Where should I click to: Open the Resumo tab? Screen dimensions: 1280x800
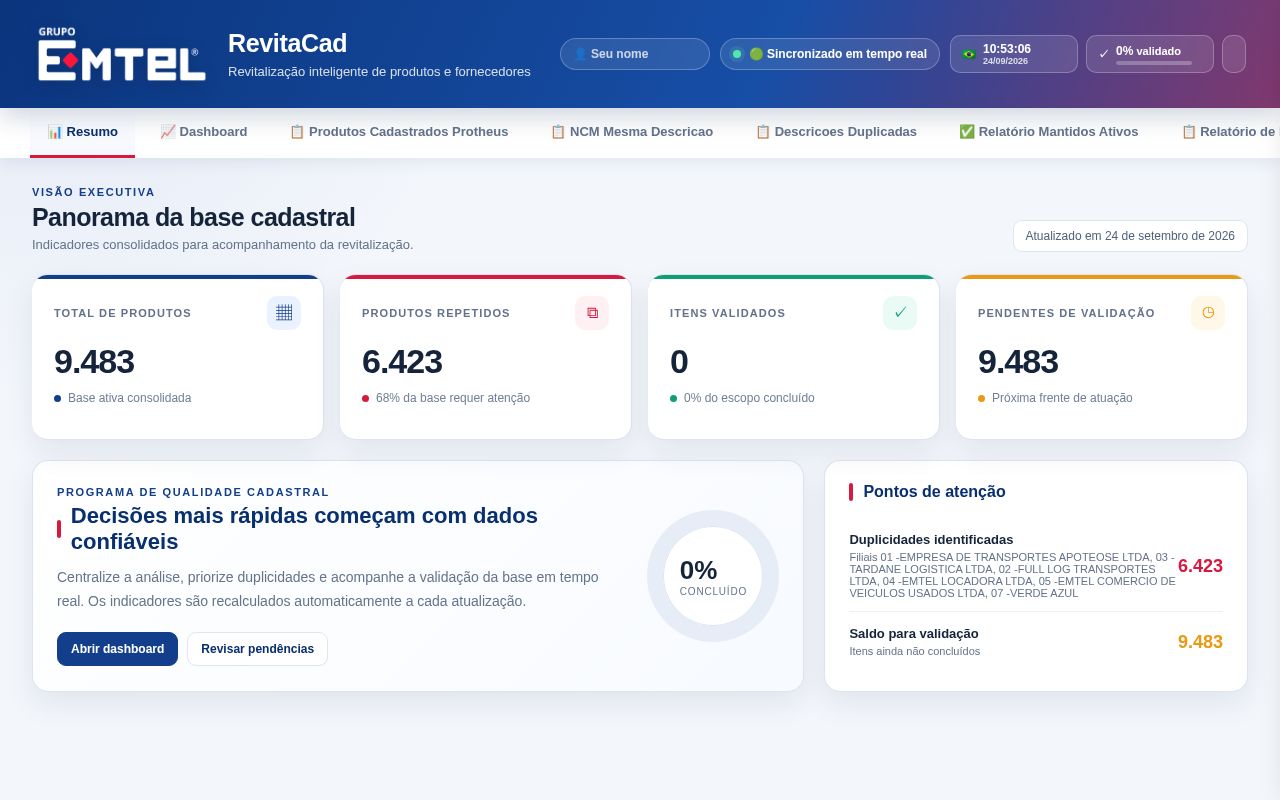pyautogui.click(x=82, y=132)
